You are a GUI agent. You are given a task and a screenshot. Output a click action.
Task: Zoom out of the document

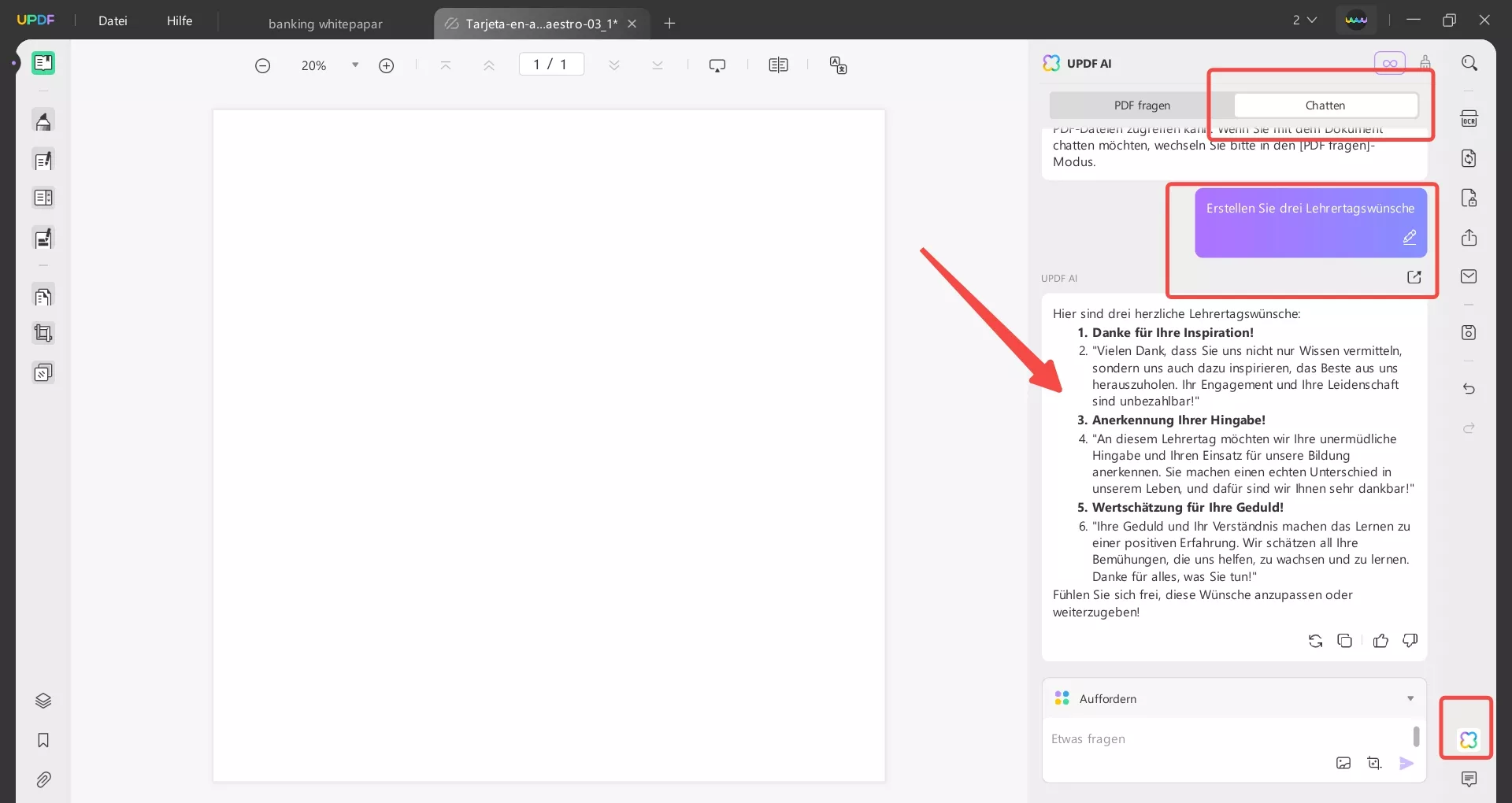pyautogui.click(x=263, y=66)
